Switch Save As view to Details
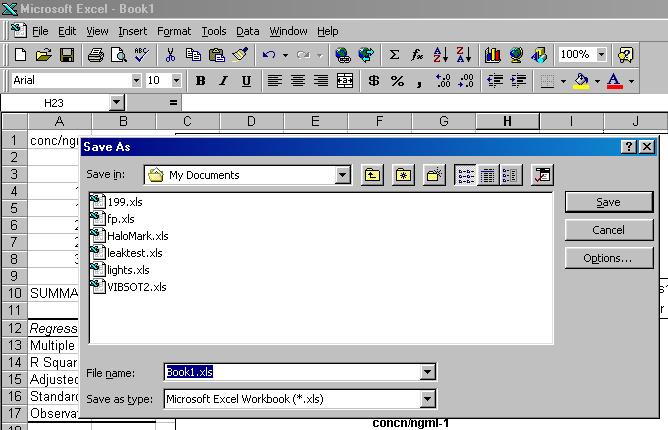The height and width of the screenshot is (430, 668). point(488,175)
